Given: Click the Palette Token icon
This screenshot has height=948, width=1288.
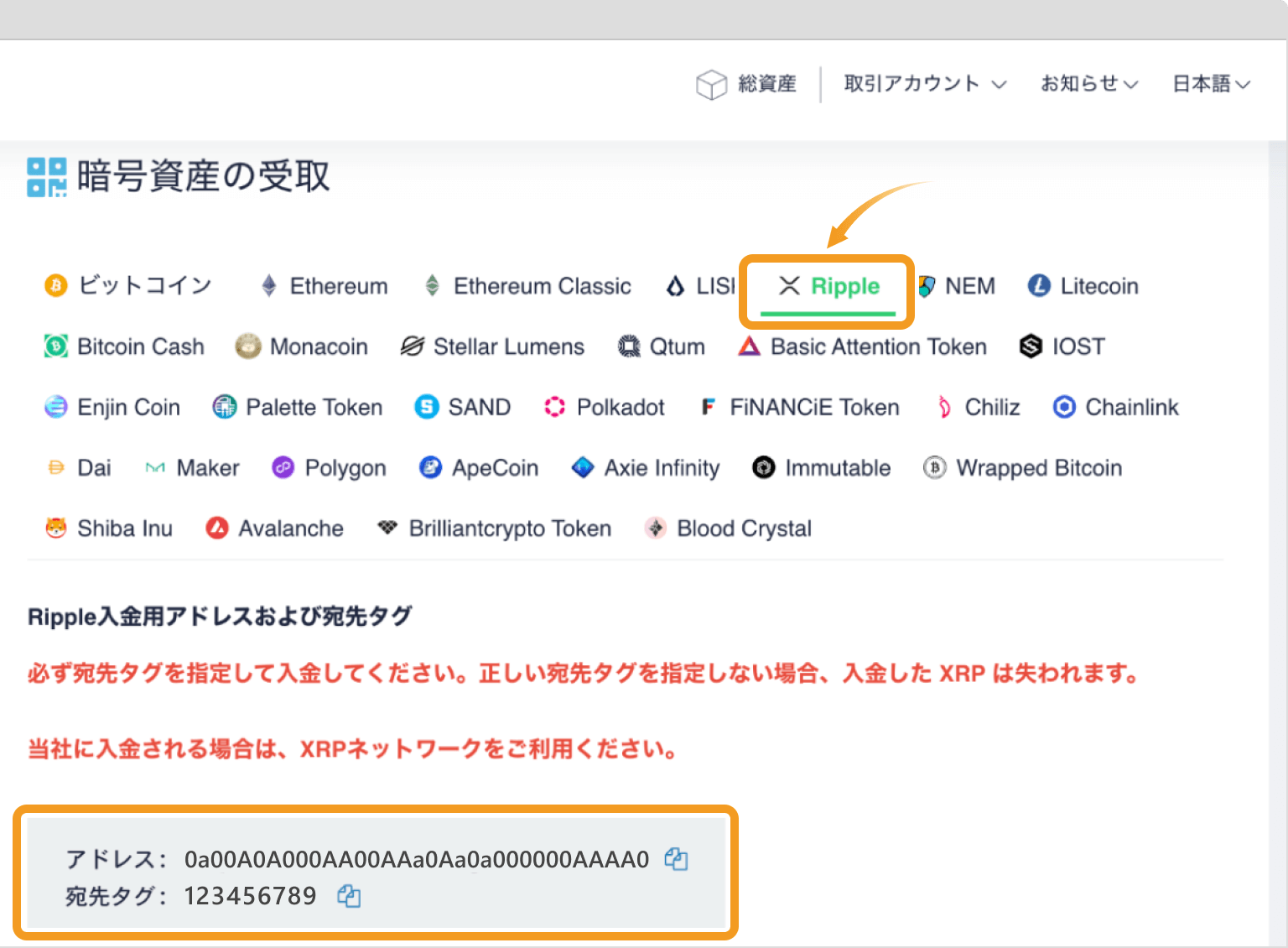Looking at the screenshot, I should [224, 407].
